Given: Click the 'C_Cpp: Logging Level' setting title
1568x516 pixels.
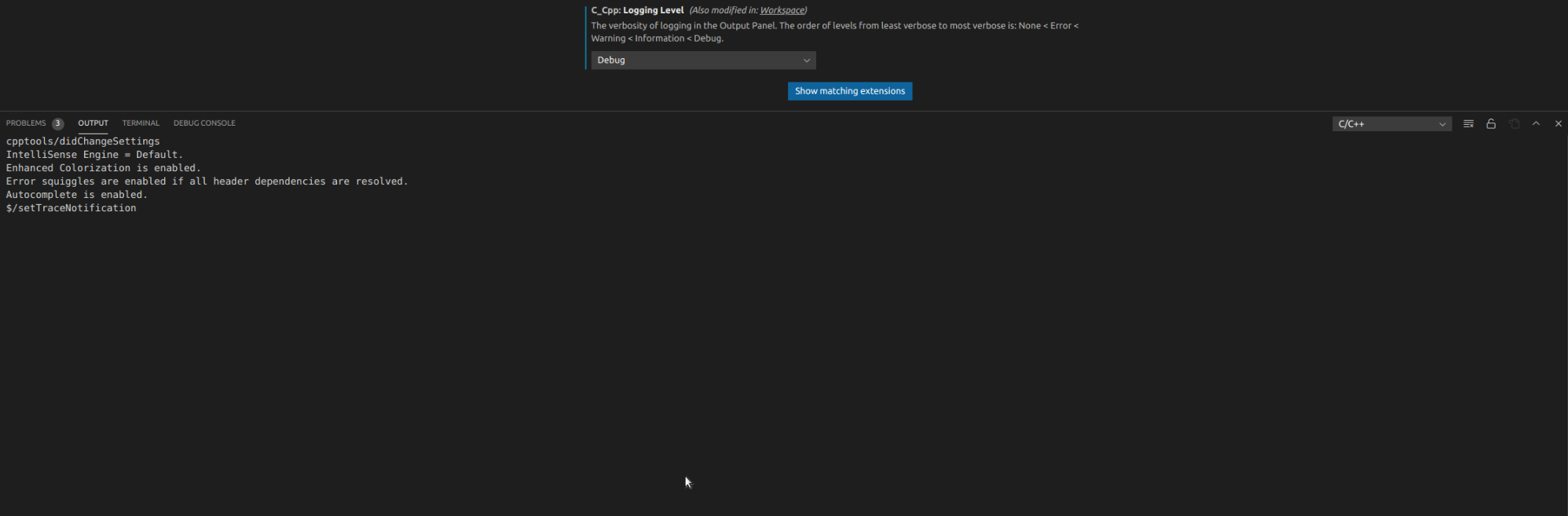Looking at the screenshot, I should [x=637, y=10].
